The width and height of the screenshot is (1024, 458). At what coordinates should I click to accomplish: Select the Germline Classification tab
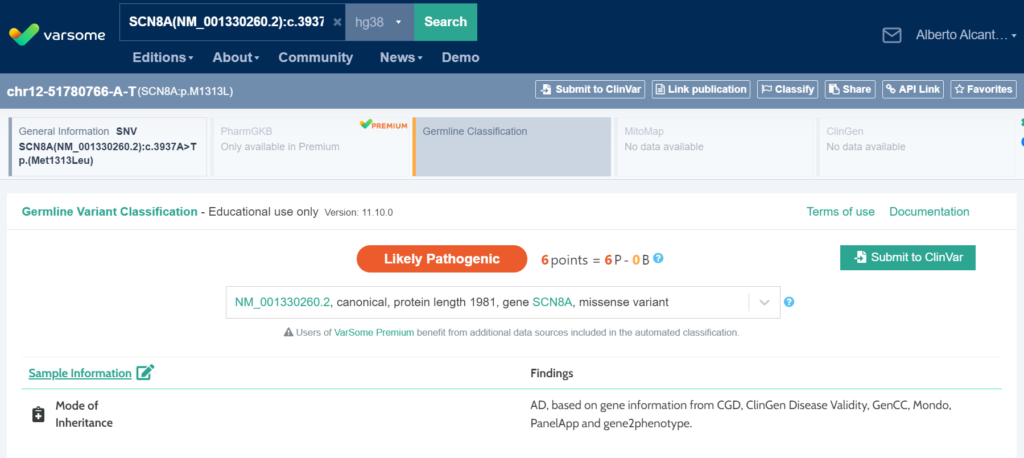pos(511,146)
